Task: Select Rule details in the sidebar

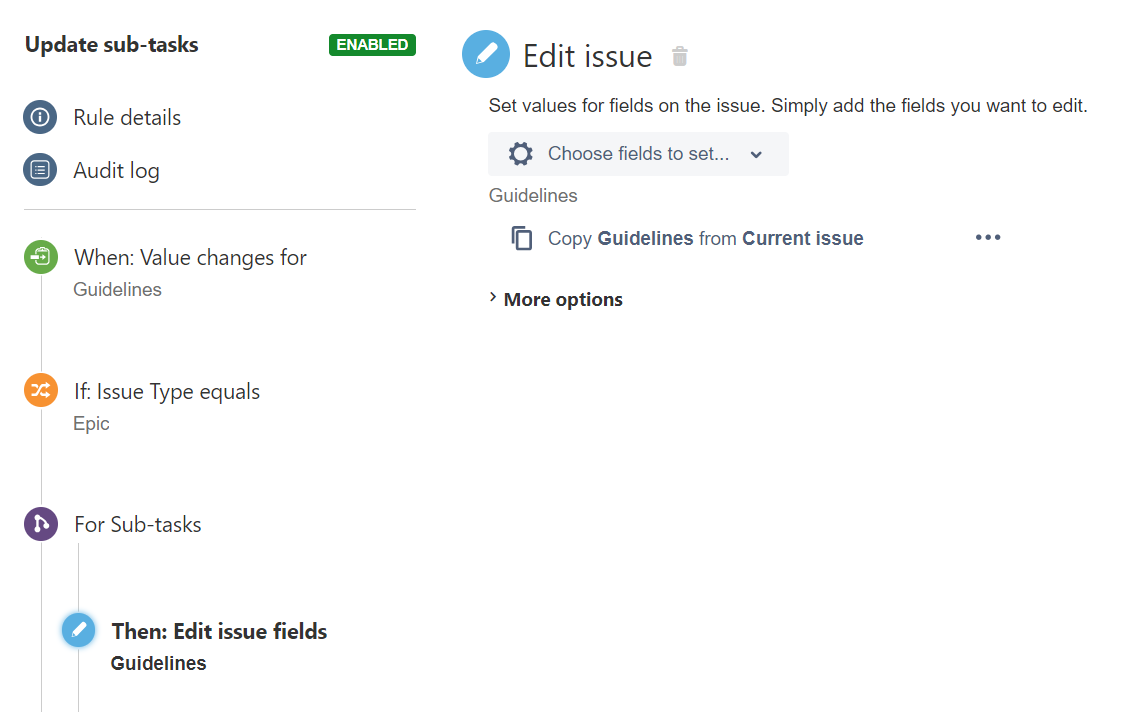Action: click(127, 117)
